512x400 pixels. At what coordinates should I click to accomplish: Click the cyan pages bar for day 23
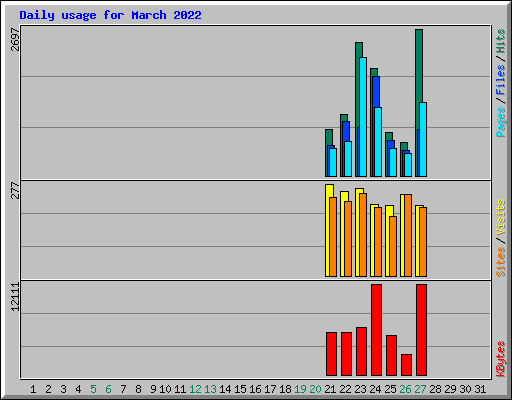tap(363, 117)
